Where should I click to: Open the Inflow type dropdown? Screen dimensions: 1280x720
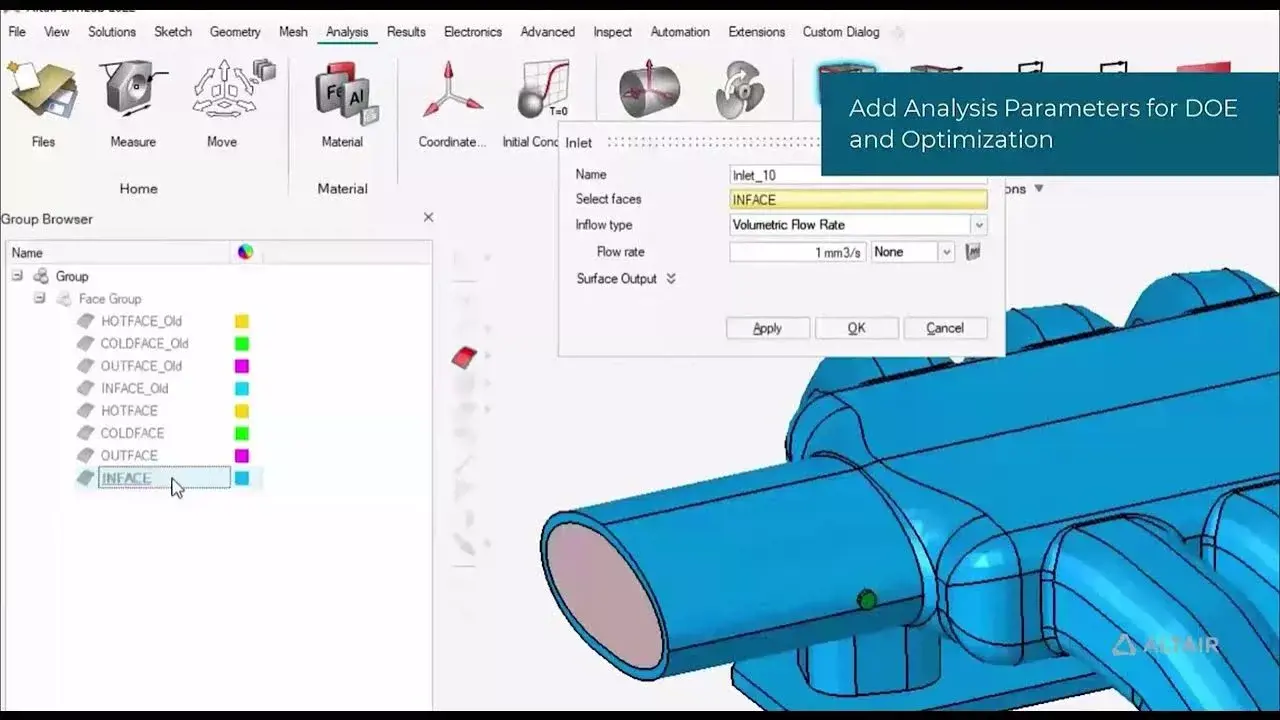[x=979, y=225]
